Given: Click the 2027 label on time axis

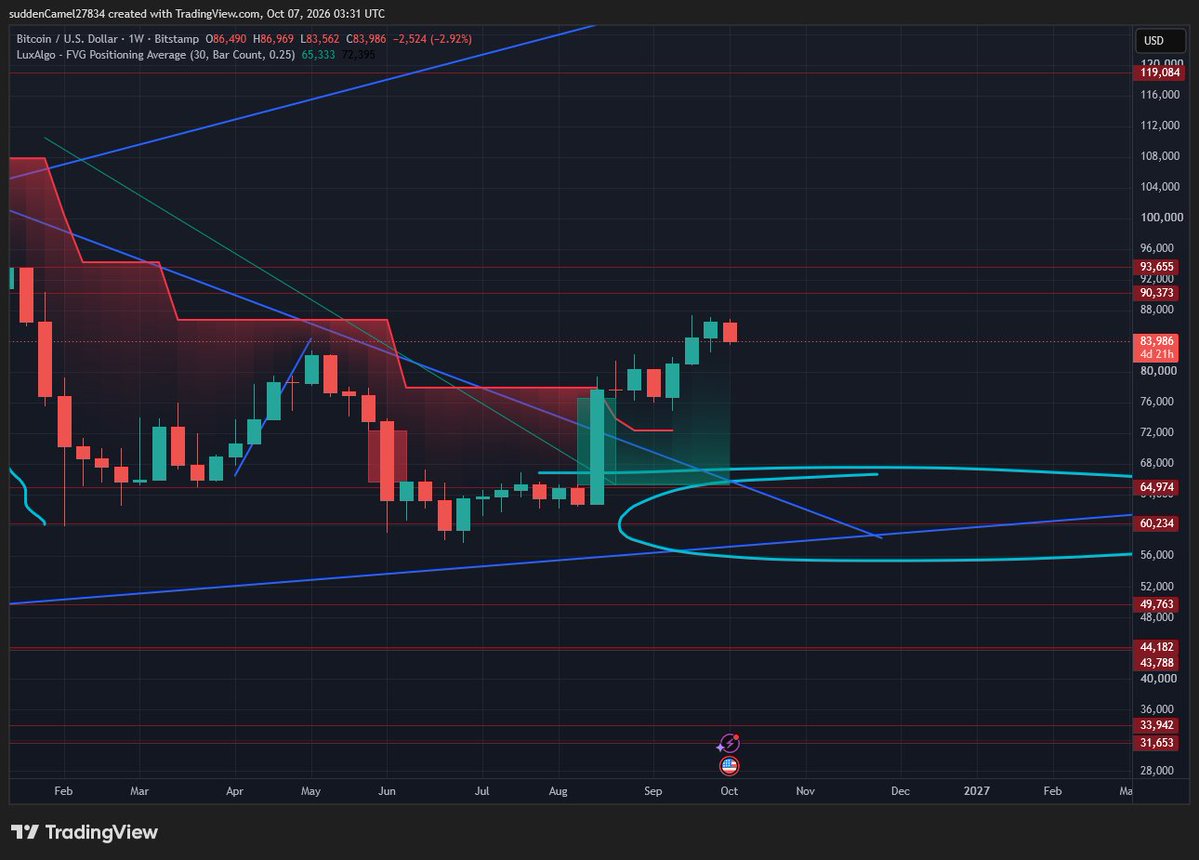Looking at the screenshot, I should tap(976, 791).
